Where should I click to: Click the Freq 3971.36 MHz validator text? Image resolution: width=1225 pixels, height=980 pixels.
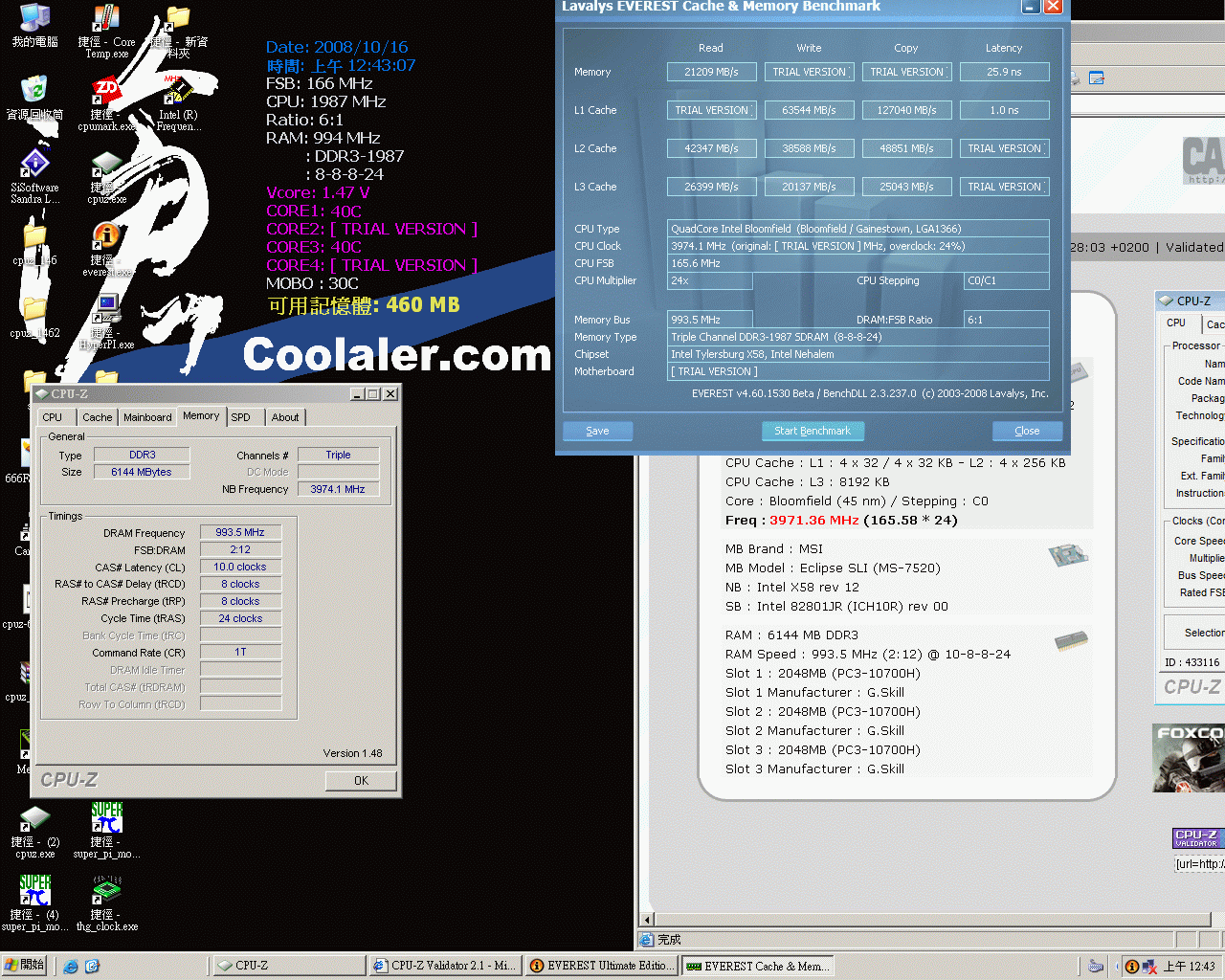tap(841, 521)
